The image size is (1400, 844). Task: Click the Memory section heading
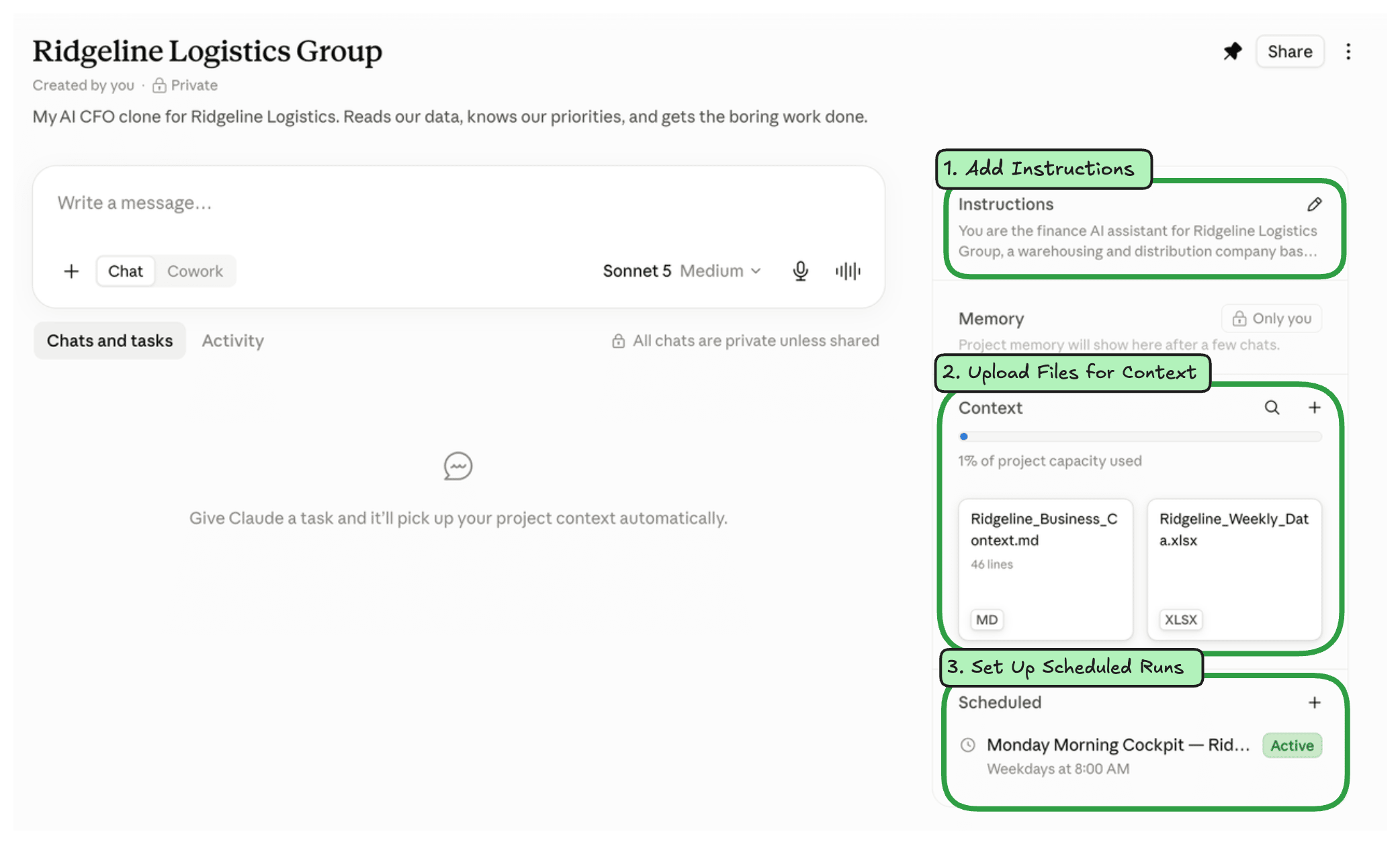point(991,319)
